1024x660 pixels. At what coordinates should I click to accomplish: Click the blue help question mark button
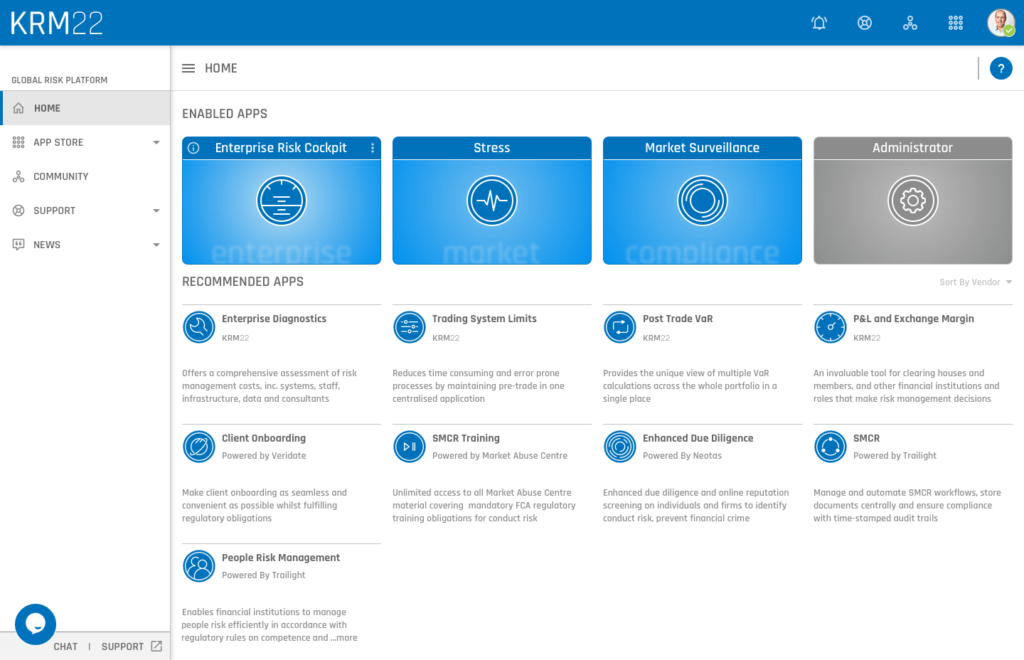1000,68
